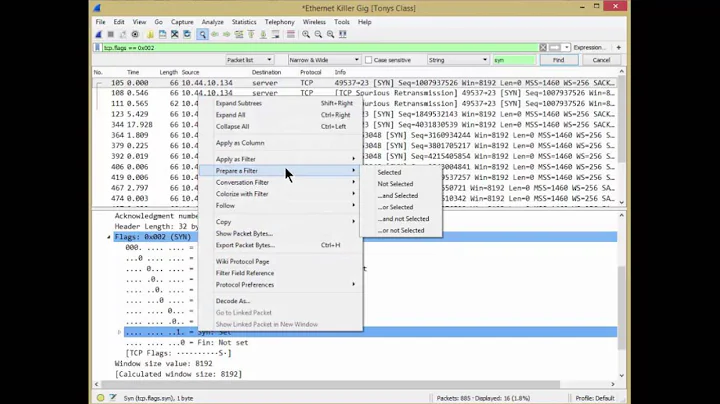Click the status bar expert info circle
The width and height of the screenshot is (720, 404).
pyautogui.click(x=100, y=398)
